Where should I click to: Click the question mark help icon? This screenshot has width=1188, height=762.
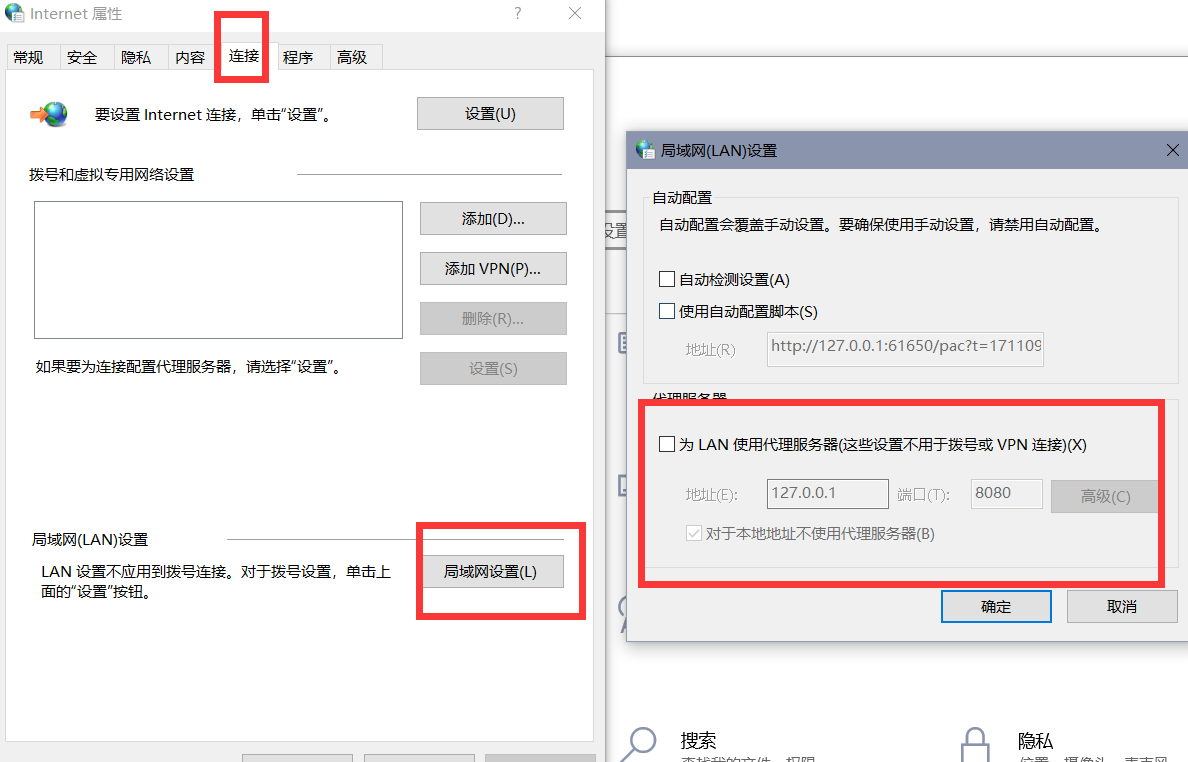(x=517, y=13)
